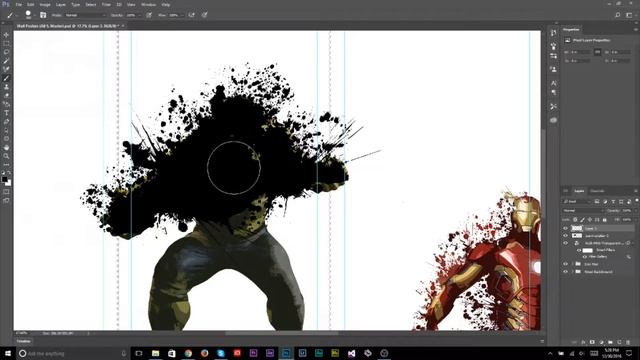Expand the bottom background group

573,271
